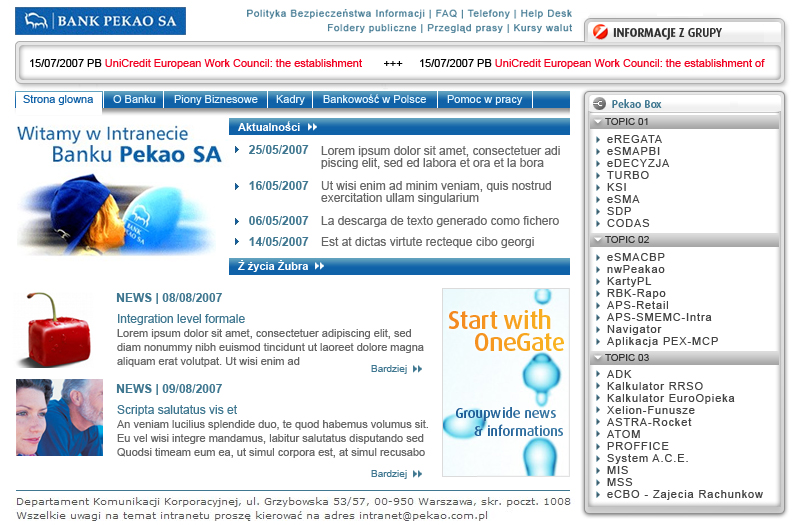Click the arrow bullet next to 25/05/2007
The image size is (800, 525).
(237, 150)
